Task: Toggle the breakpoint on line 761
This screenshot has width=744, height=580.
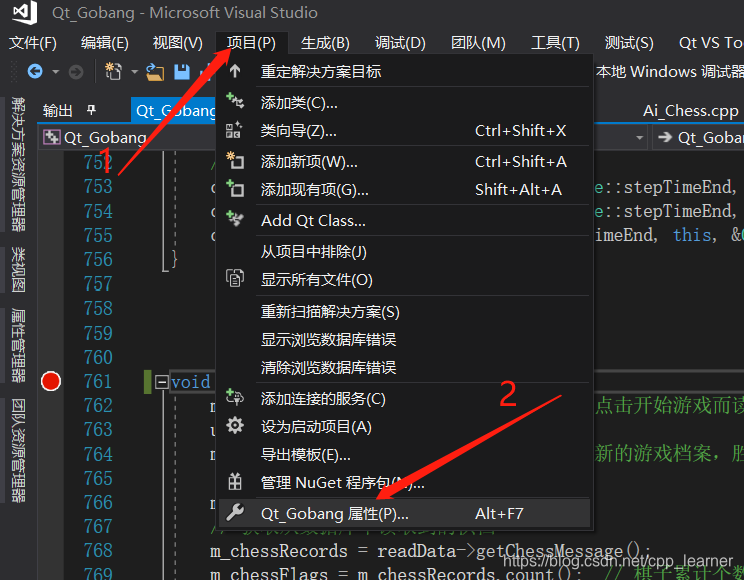Action: click(x=51, y=381)
